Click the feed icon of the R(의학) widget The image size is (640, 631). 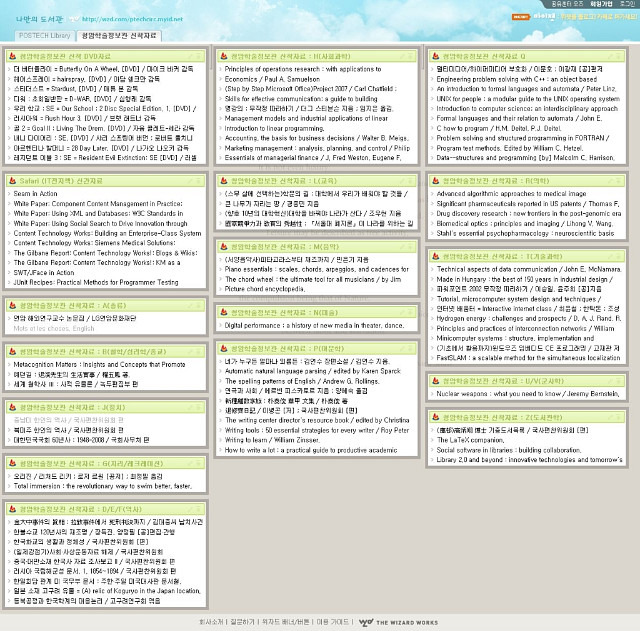(436, 180)
